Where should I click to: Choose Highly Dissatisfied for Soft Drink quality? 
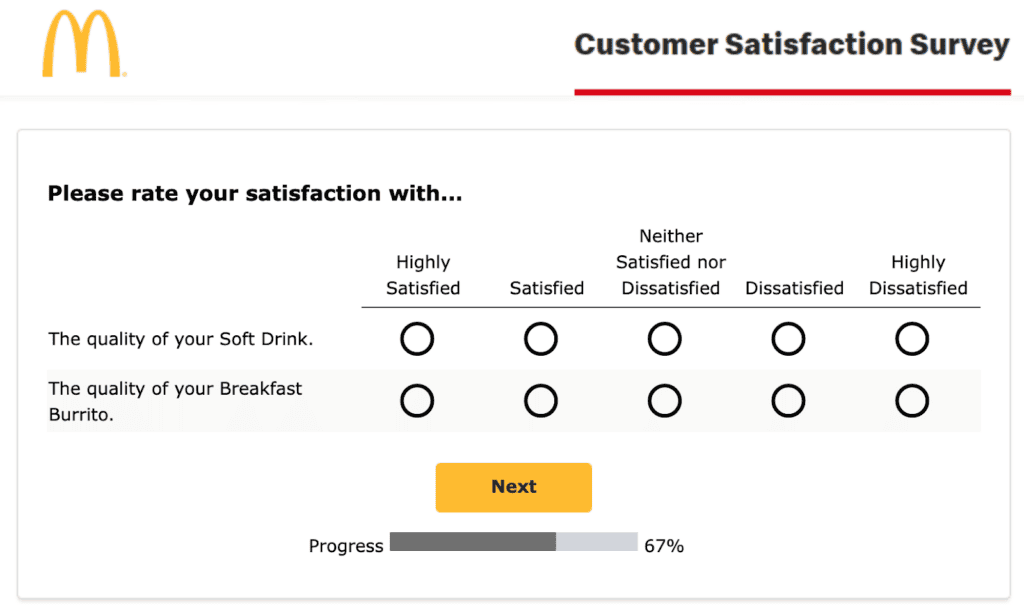click(912, 339)
